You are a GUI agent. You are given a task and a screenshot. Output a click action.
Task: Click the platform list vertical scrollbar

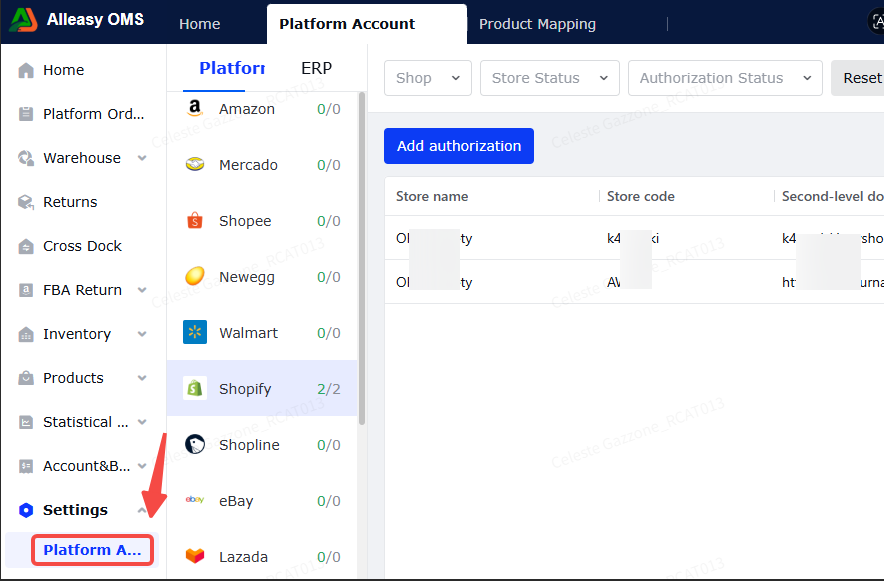pos(362,259)
